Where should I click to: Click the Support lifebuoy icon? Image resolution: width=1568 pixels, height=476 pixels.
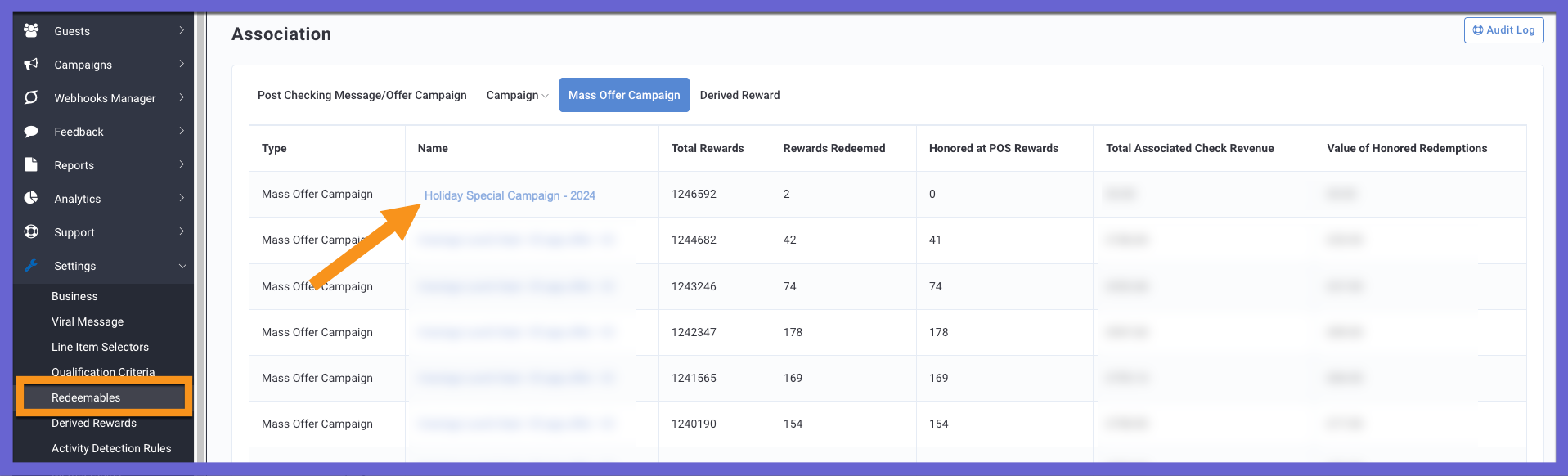(x=31, y=231)
